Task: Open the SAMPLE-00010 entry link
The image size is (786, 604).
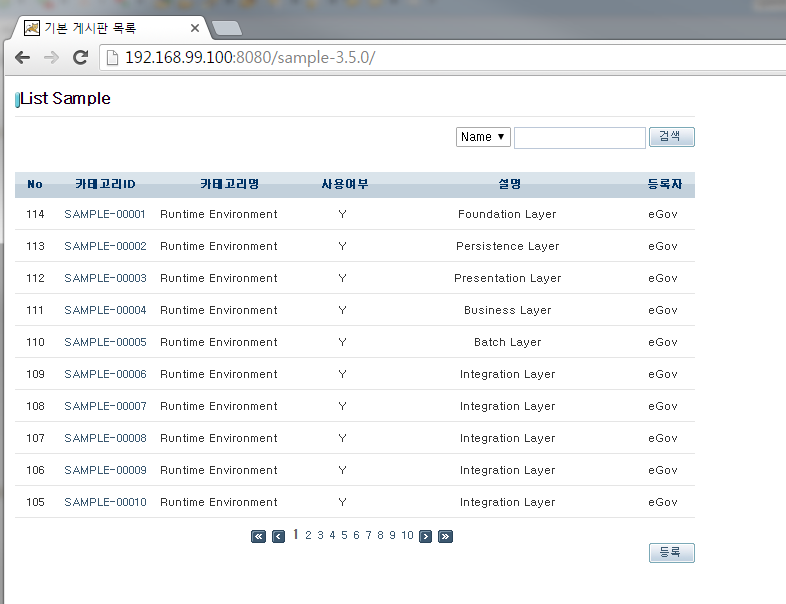Action: (x=105, y=502)
